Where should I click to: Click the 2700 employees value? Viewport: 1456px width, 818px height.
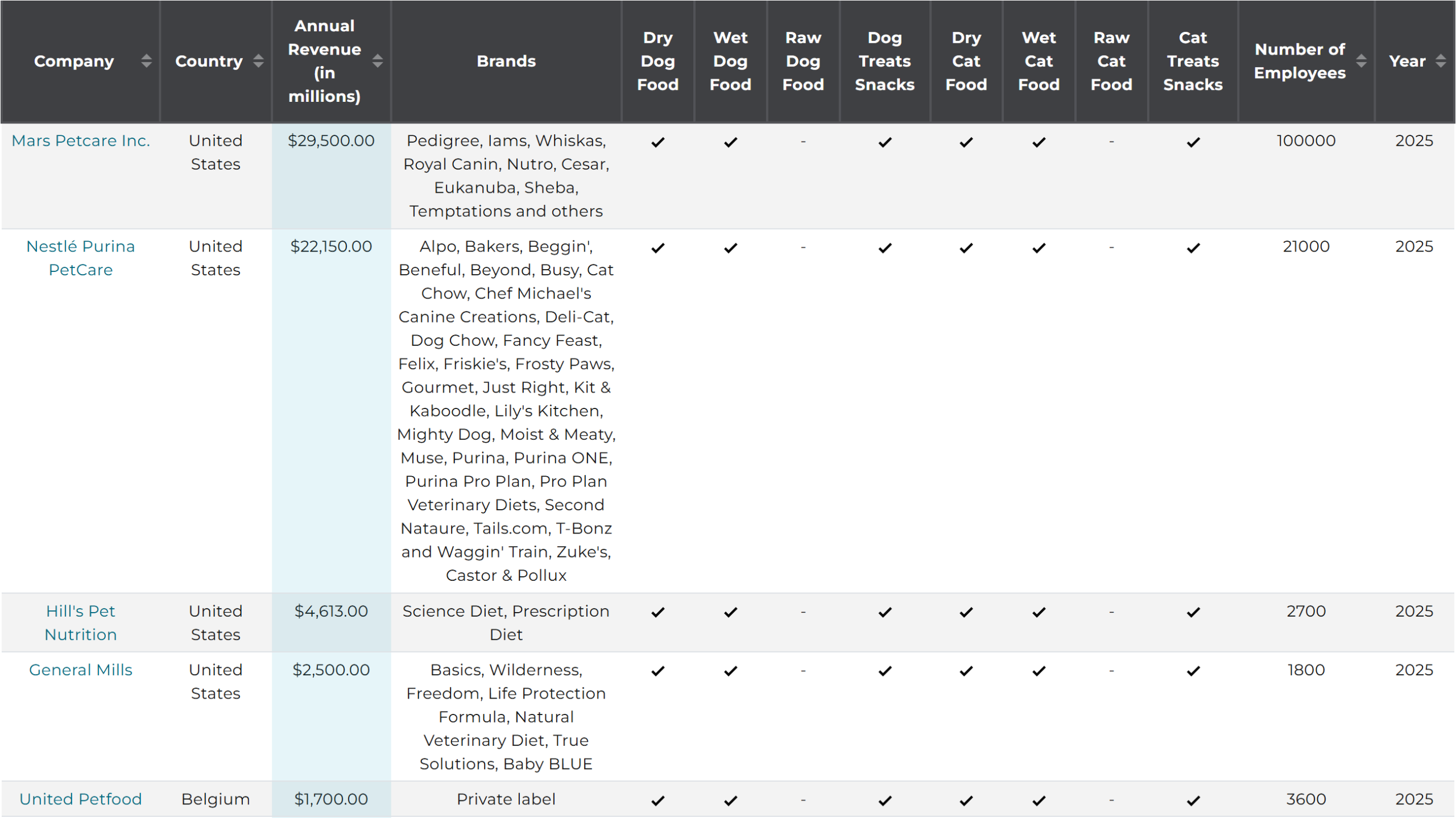[x=1306, y=611]
